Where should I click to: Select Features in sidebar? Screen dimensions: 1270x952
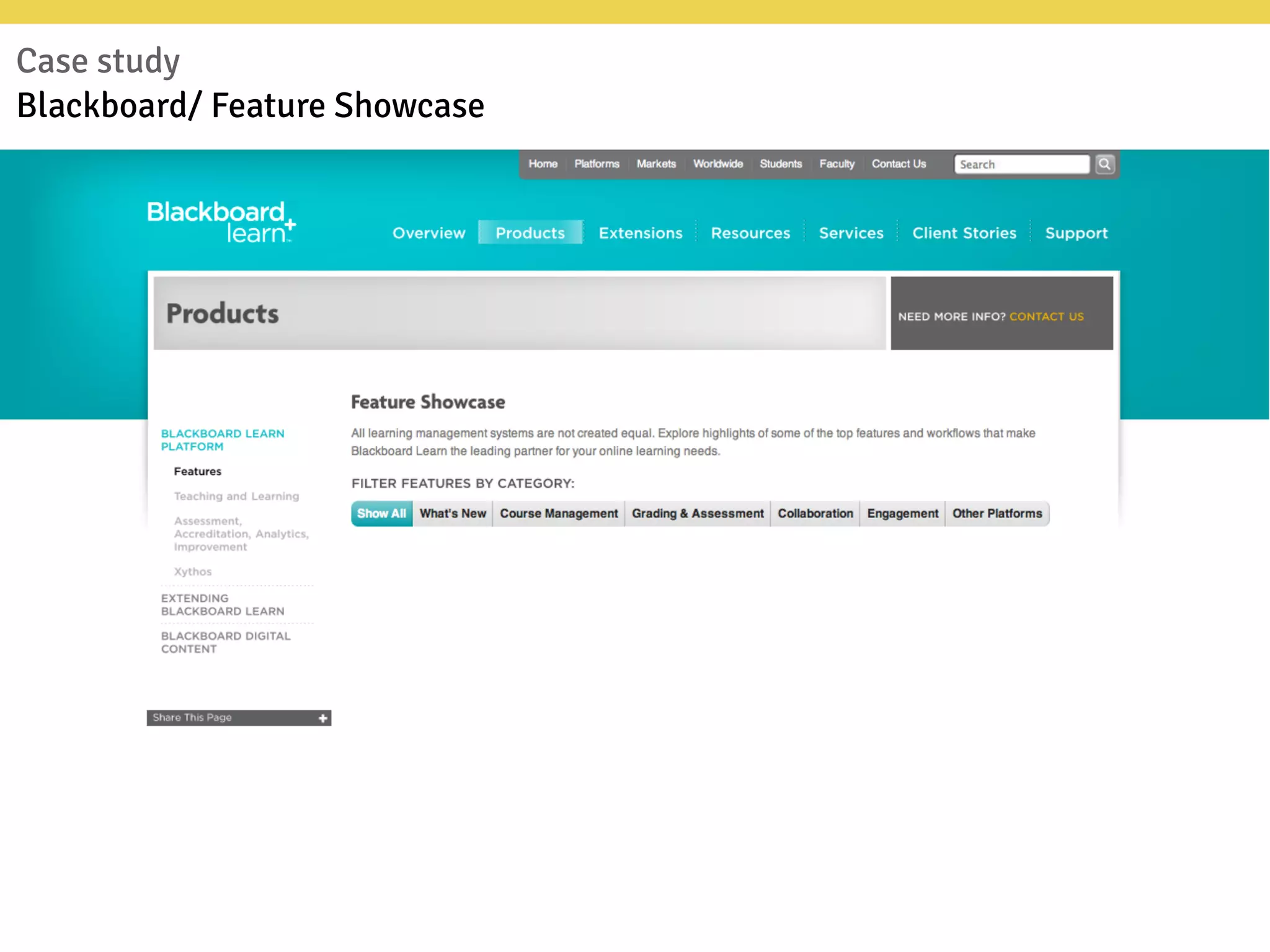click(x=197, y=471)
